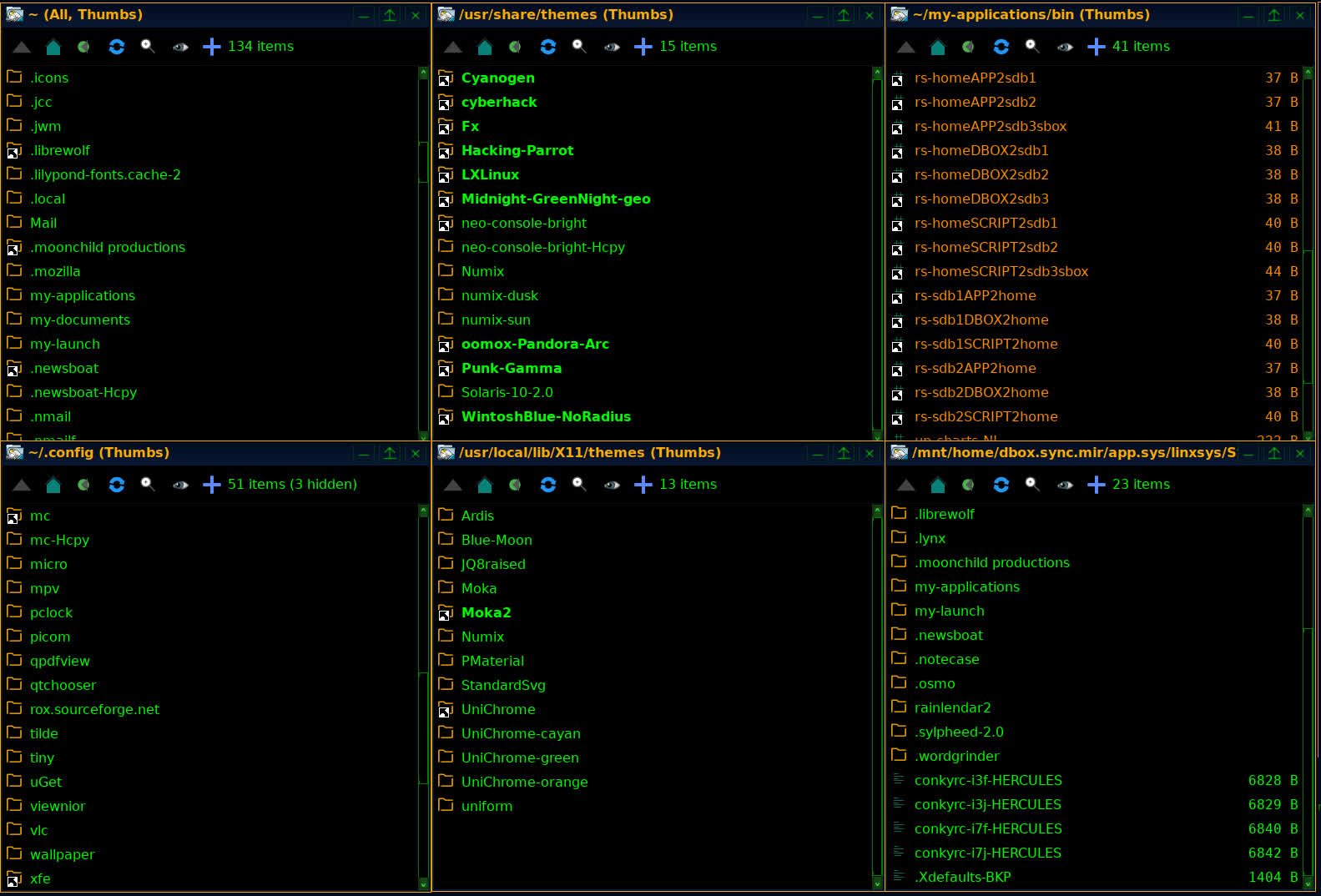Go up from the ~/.config window

click(22, 485)
